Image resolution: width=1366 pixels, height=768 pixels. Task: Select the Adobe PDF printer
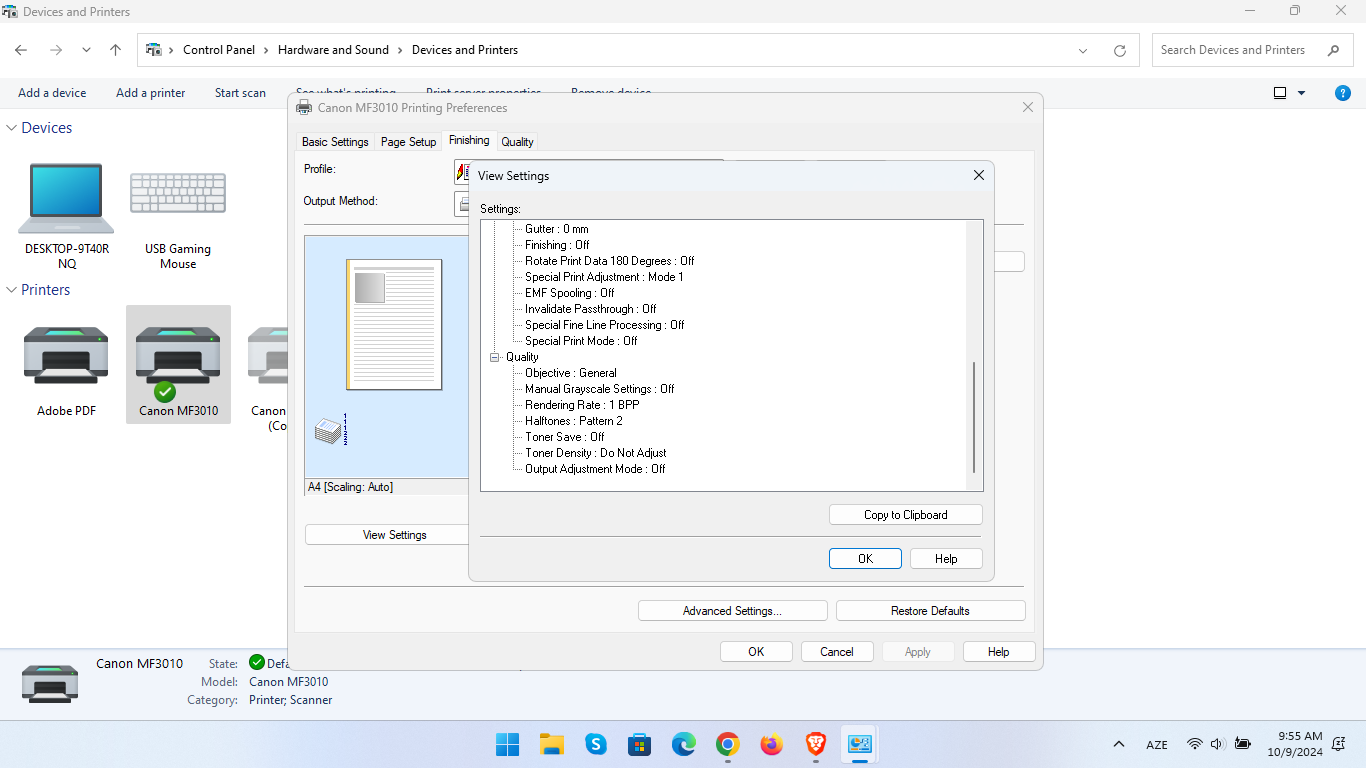pos(67,371)
